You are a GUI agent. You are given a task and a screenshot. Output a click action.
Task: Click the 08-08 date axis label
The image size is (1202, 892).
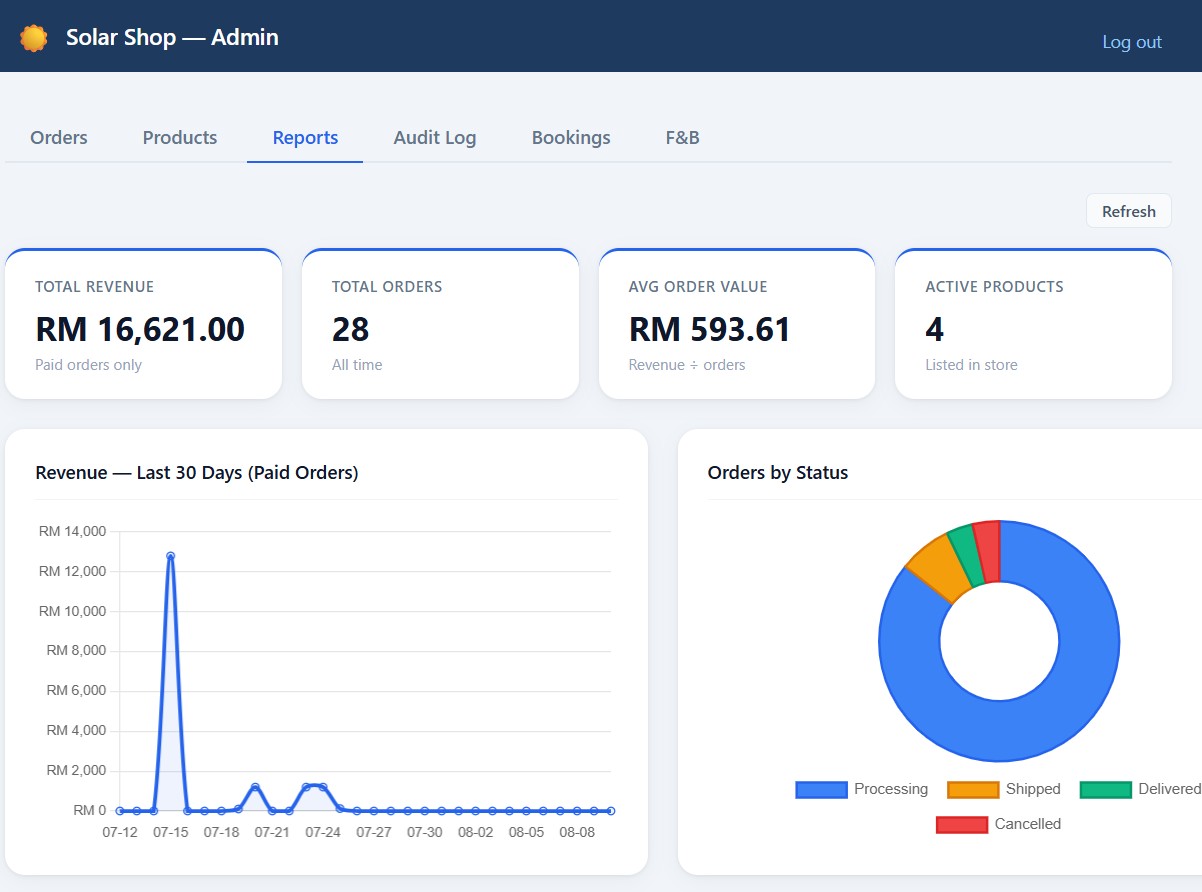pyautogui.click(x=577, y=832)
